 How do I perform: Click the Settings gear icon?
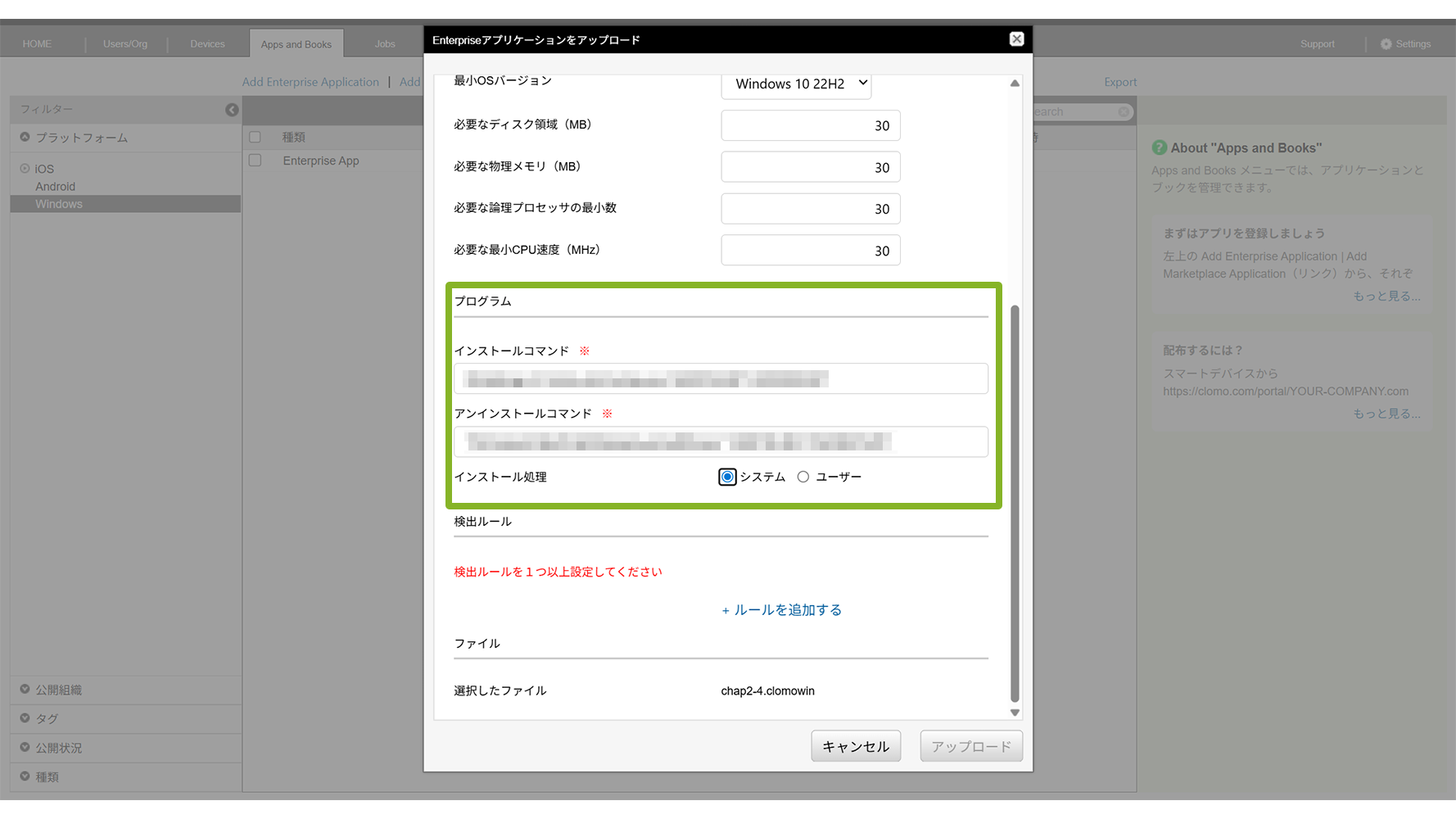(x=1386, y=44)
